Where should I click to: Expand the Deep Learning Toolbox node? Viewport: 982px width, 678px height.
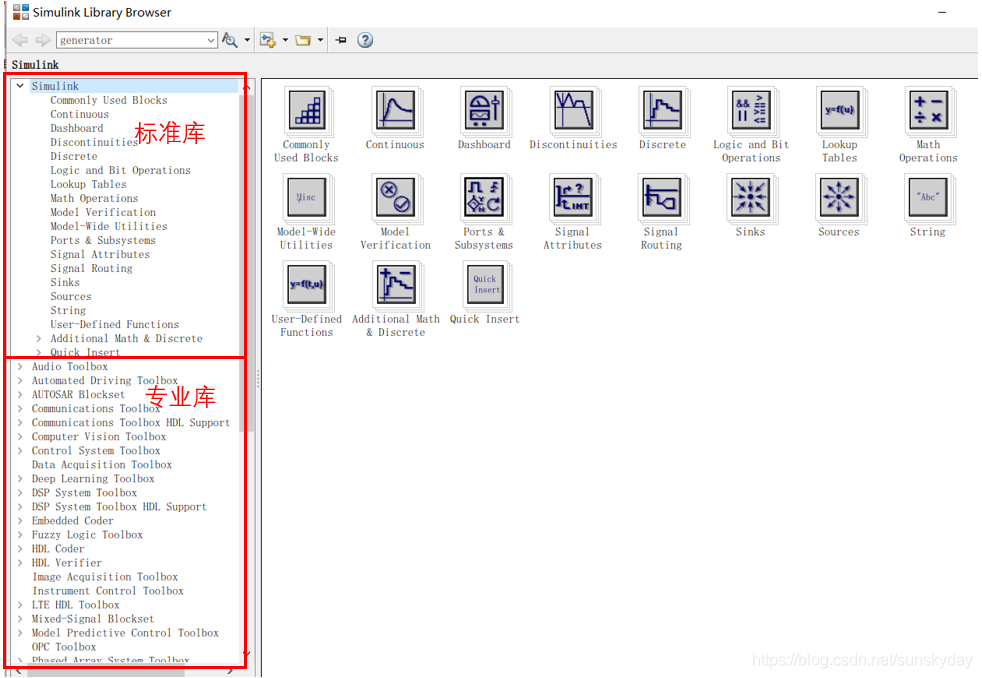tap(20, 479)
